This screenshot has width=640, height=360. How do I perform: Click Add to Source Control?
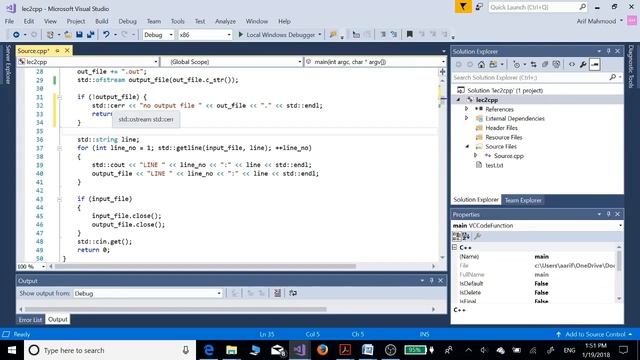pos(594,334)
